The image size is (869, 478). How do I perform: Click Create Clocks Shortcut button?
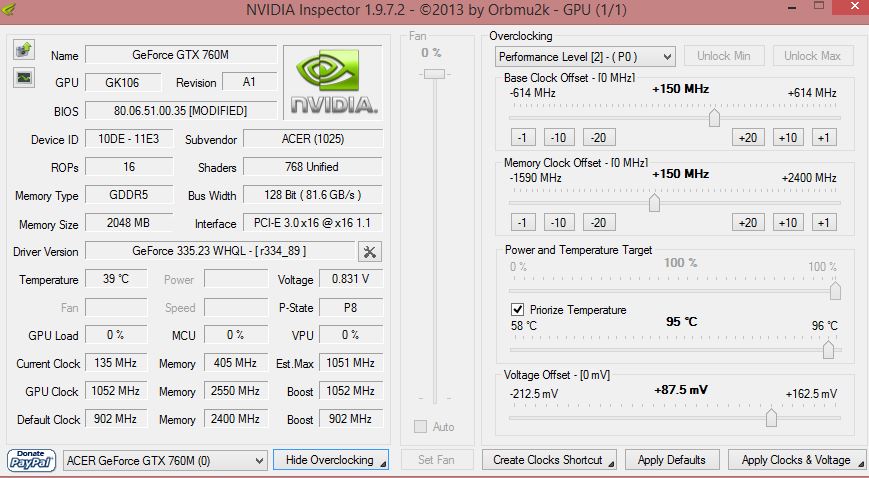click(x=549, y=460)
